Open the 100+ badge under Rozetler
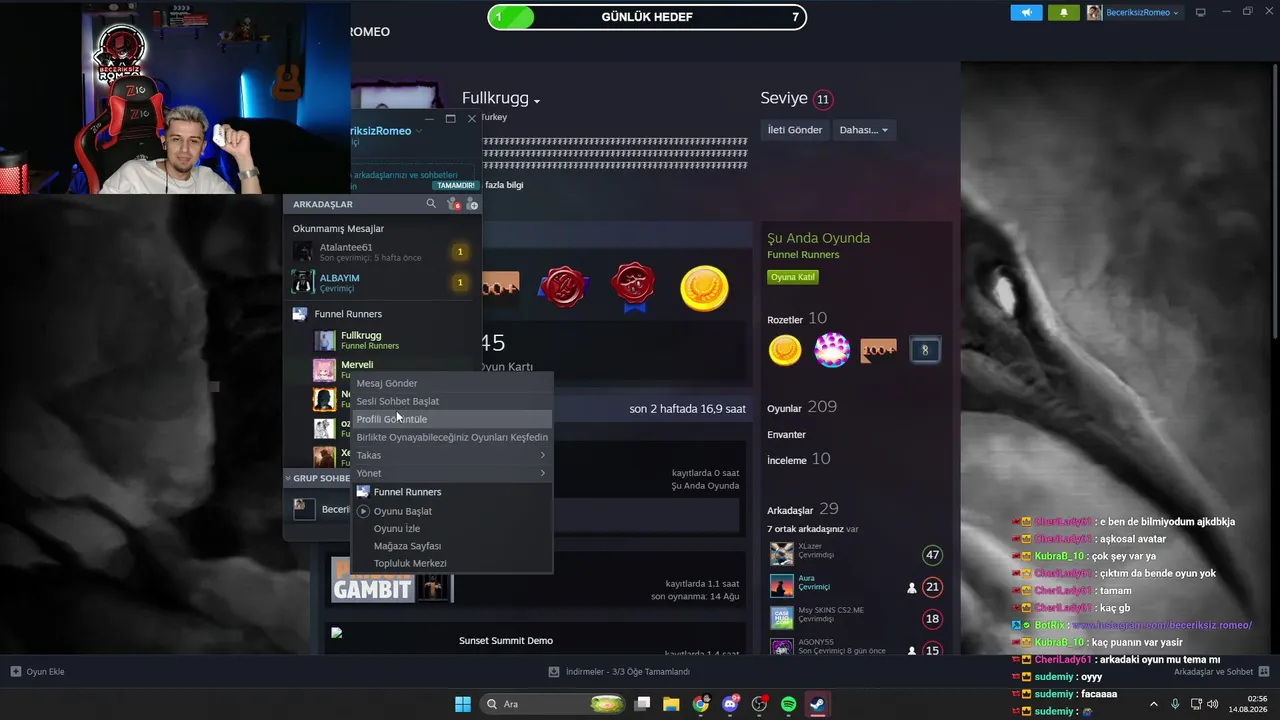The width and height of the screenshot is (1280, 720). 878,350
